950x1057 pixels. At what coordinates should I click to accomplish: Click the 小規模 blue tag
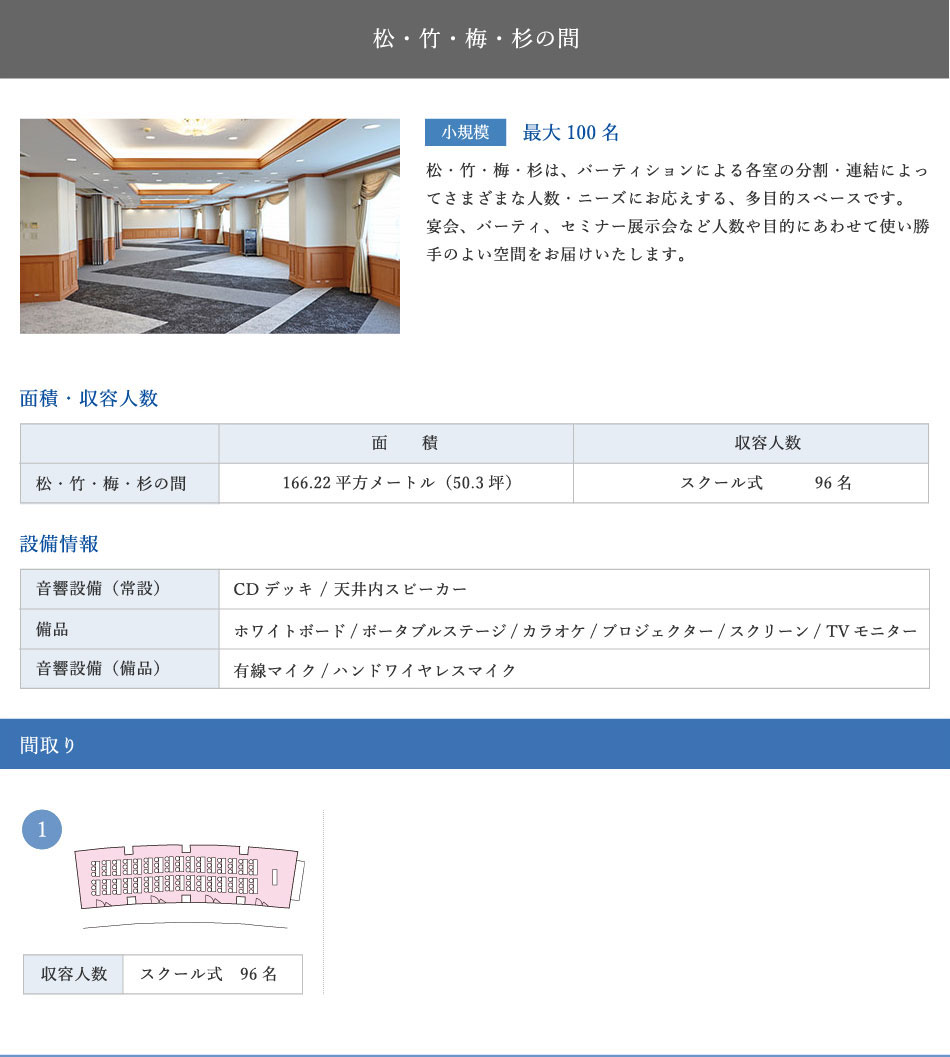point(466,132)
